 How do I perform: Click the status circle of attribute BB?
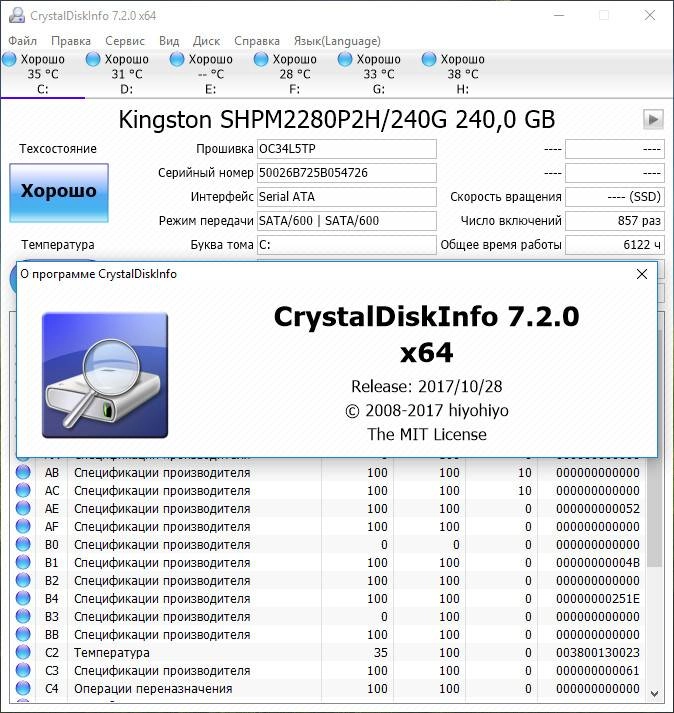click(23, 634)
